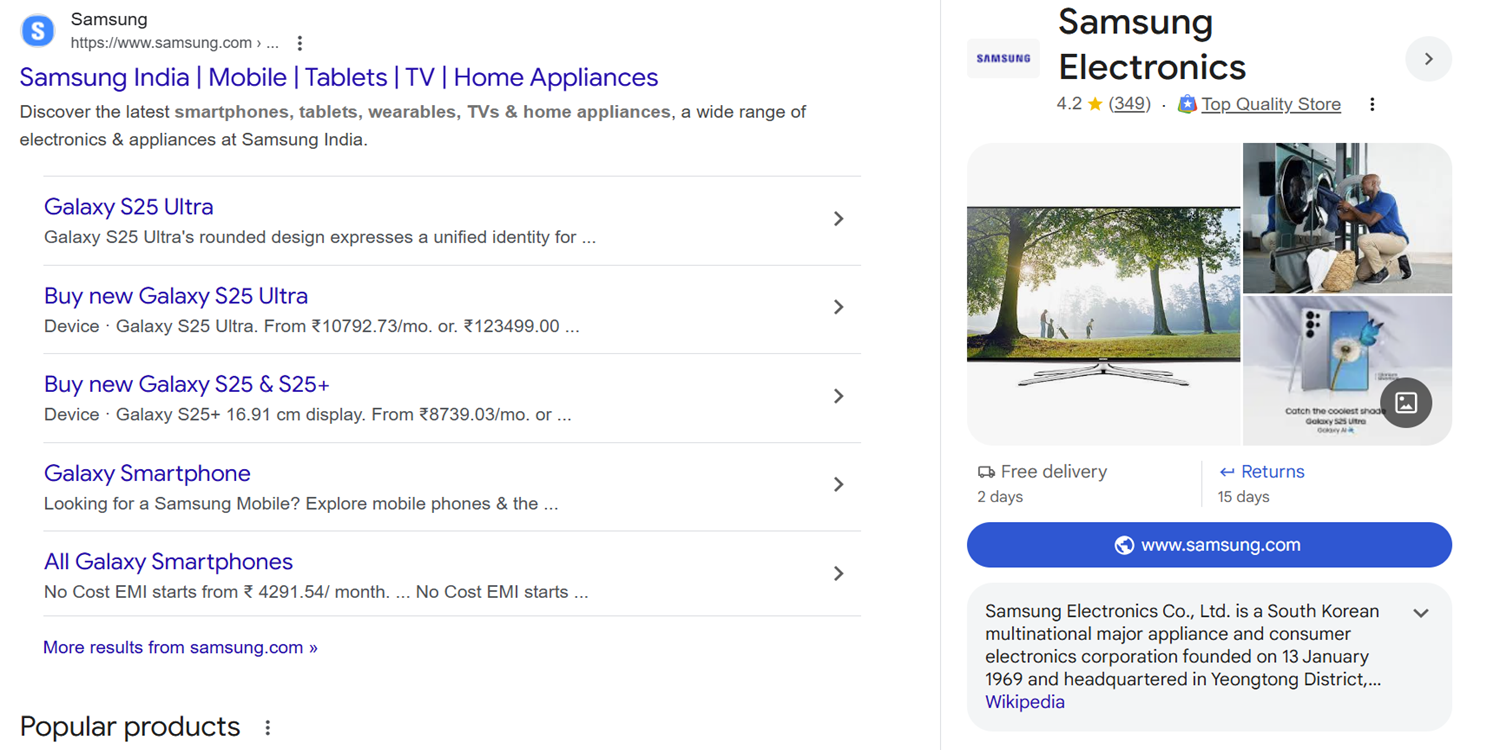The width and height of the screenshot is (1500, 750).
Task: Open the Buy new Galaxy S25 Ultra link
Action: [176, 296]
